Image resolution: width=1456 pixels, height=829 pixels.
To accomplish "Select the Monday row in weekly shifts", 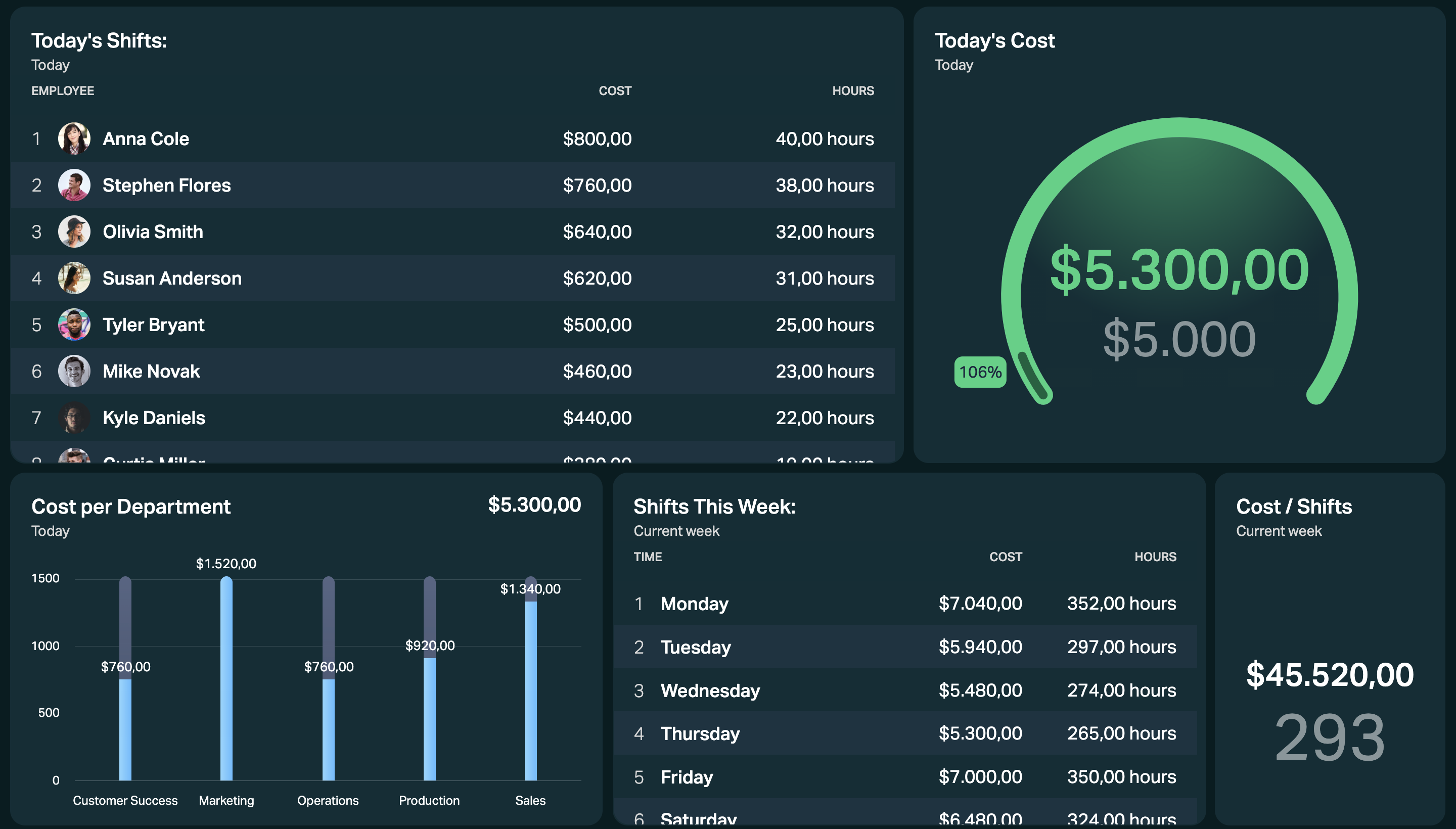I will (x=905, y=604).
